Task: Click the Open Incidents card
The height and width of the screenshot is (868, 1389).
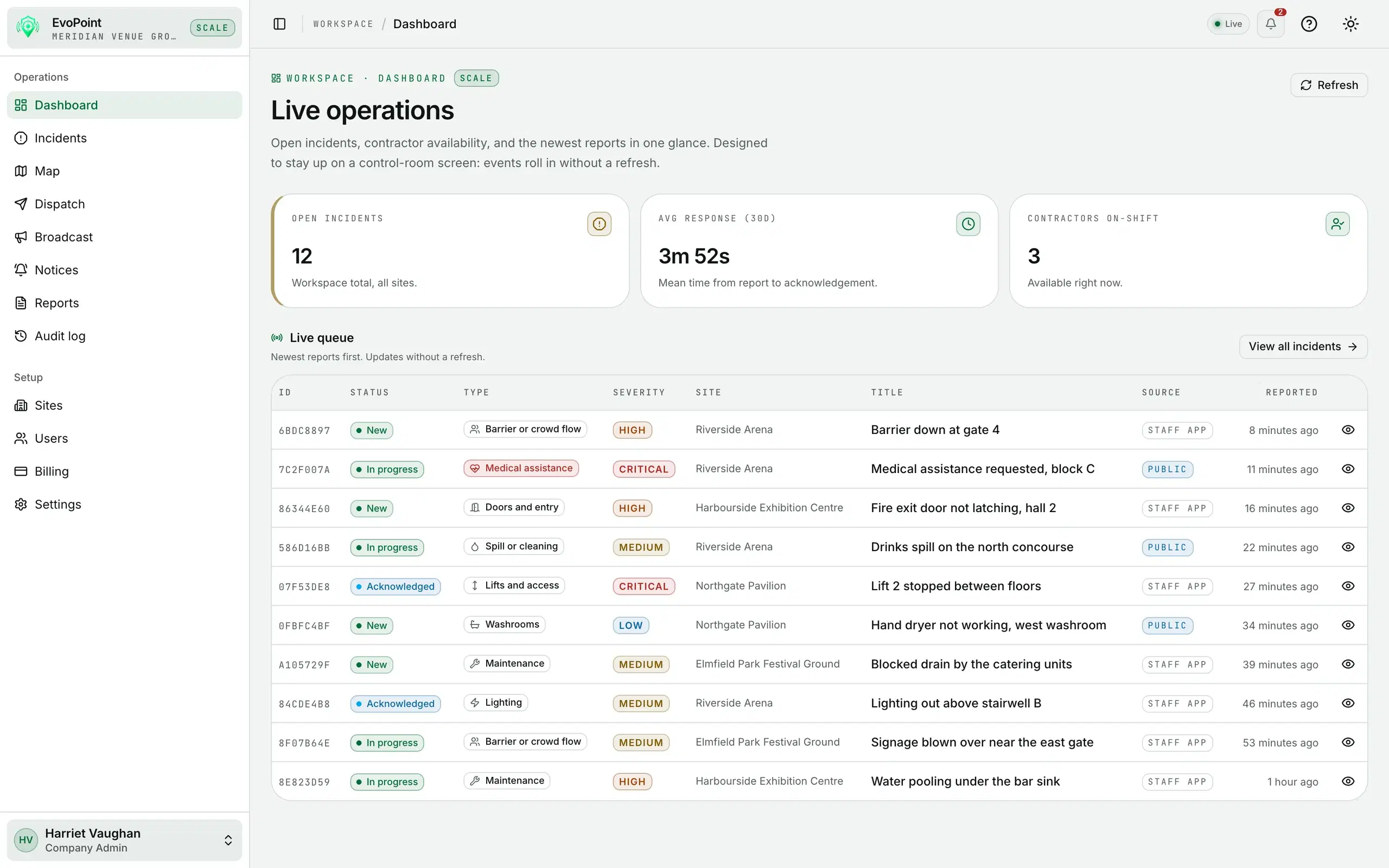Action: coord(450,251)
